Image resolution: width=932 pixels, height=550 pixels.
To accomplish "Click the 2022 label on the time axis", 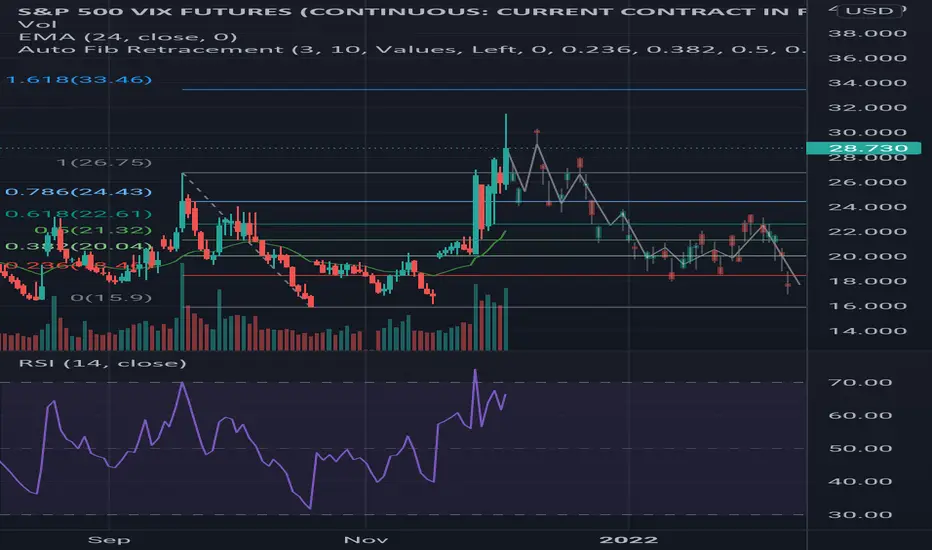I will click(629, 540).
